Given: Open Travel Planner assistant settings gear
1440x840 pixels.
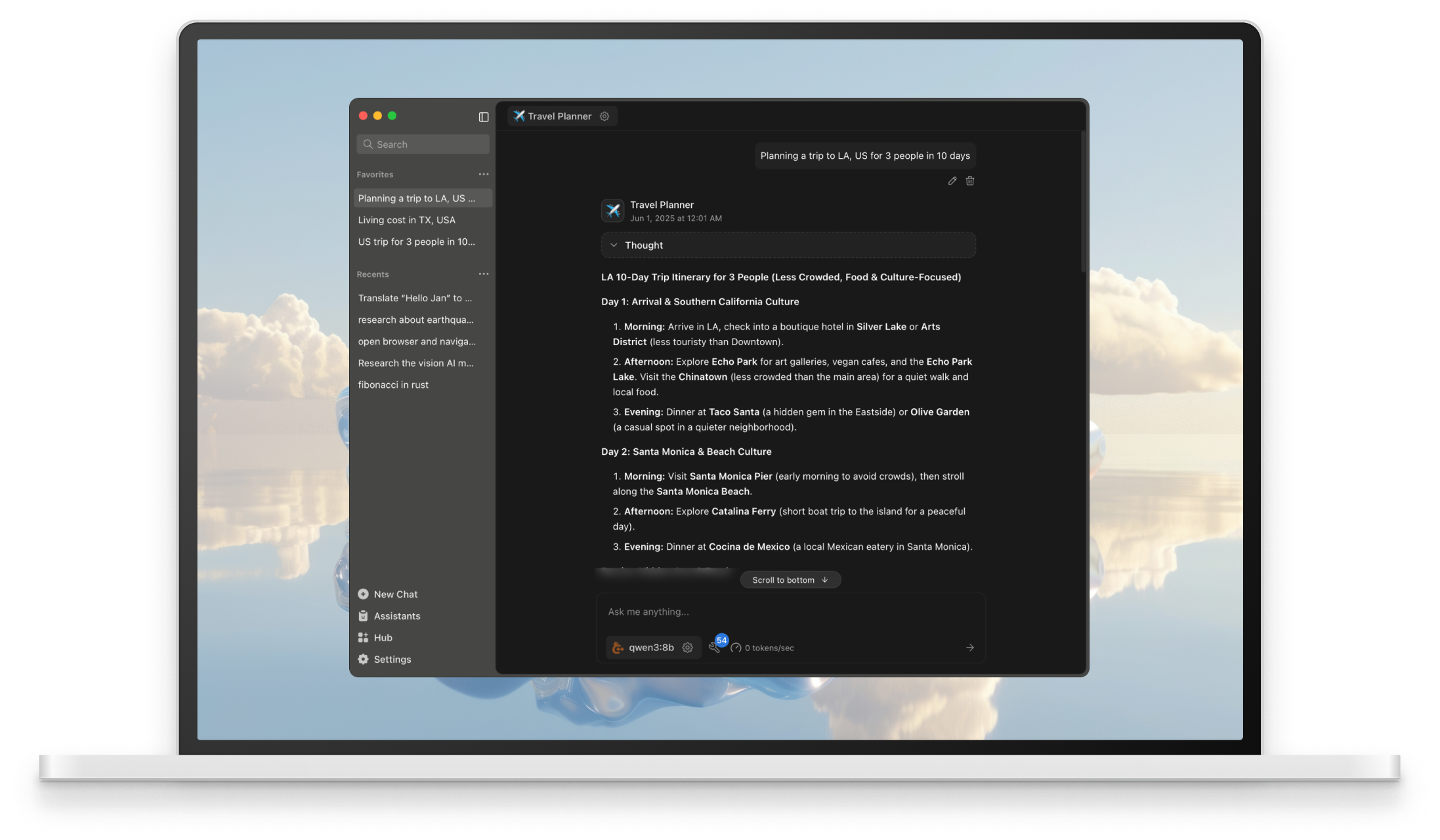Looking at the screenshot, I should coord(604,116).
